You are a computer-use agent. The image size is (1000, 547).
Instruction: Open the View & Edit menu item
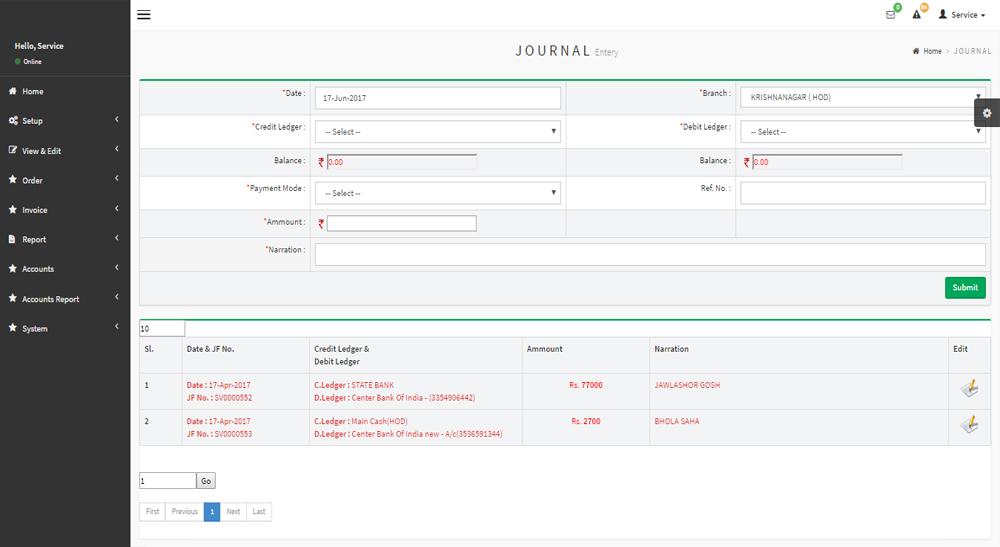click(x=65, y=150)
